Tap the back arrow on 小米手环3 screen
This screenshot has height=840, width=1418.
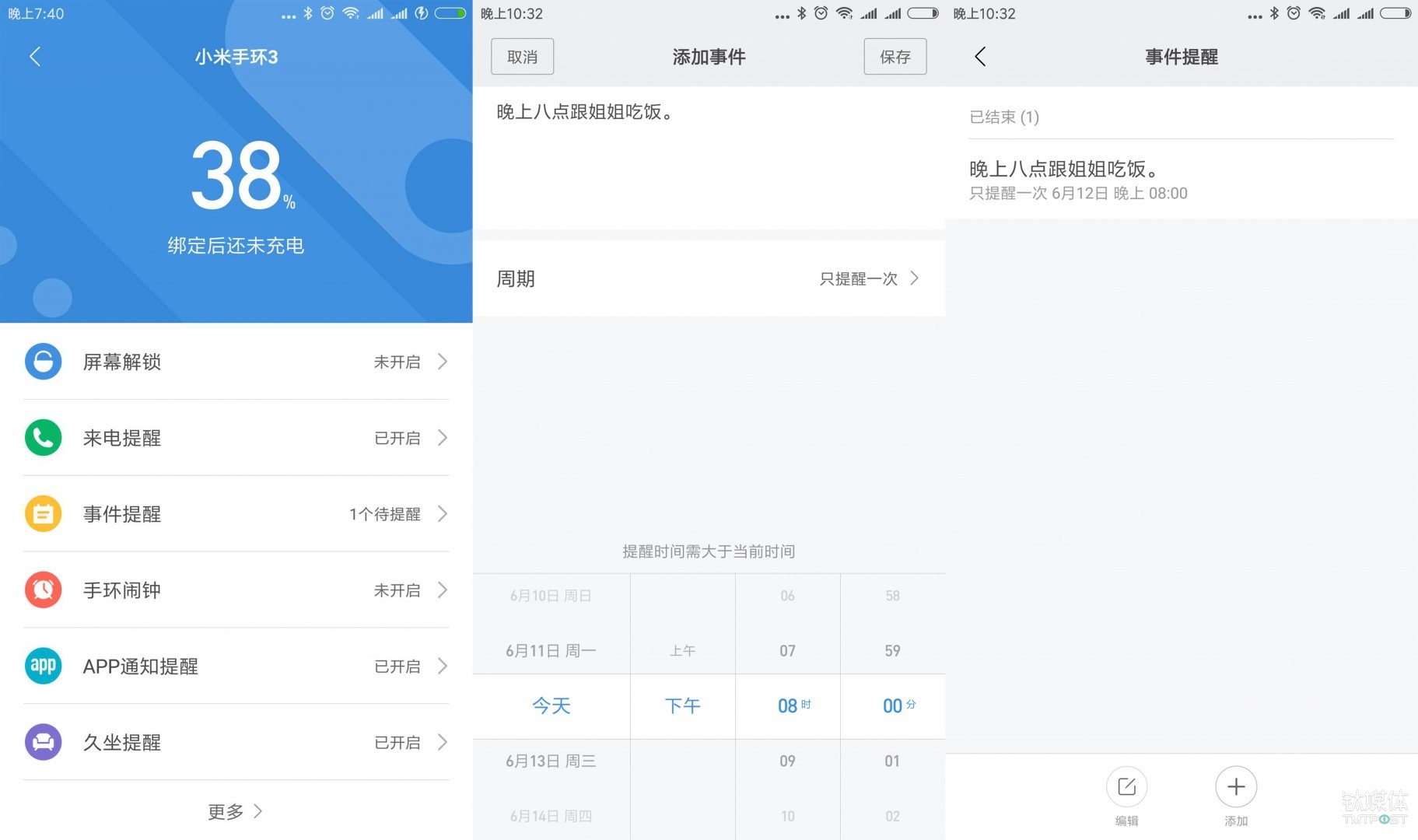coord(34,56)
